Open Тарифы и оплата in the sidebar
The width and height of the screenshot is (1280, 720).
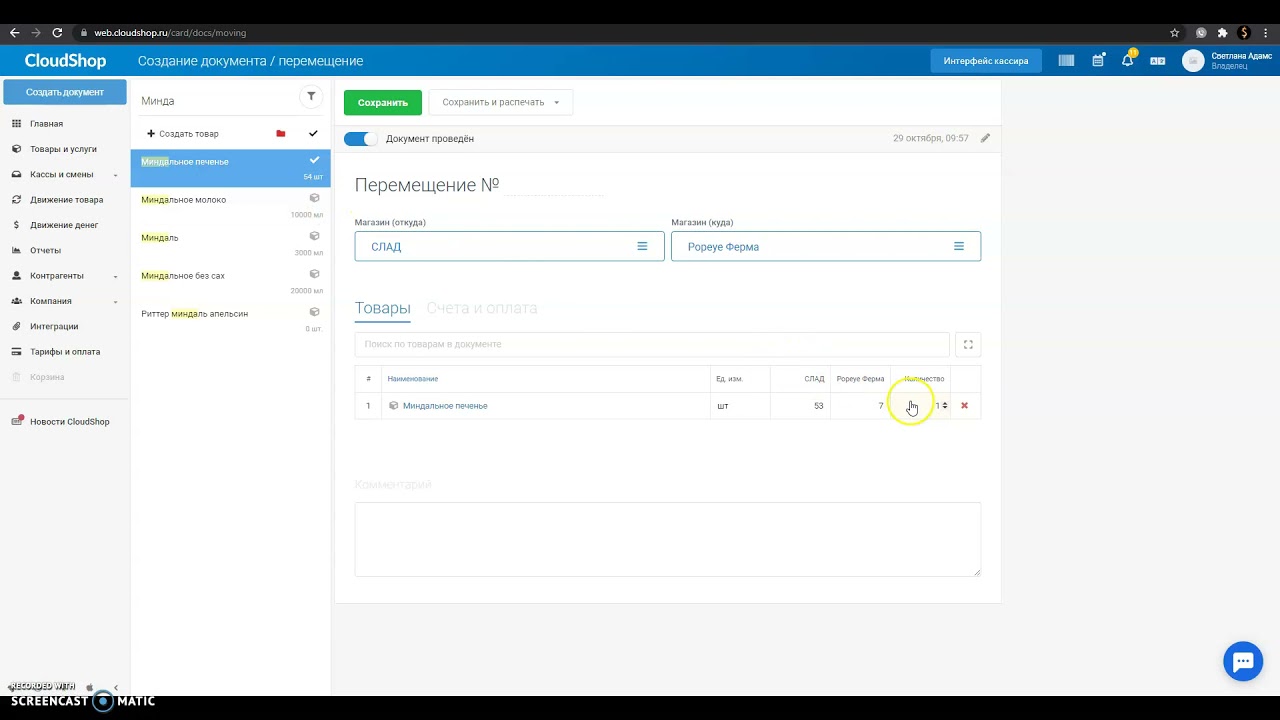point(65,352)
